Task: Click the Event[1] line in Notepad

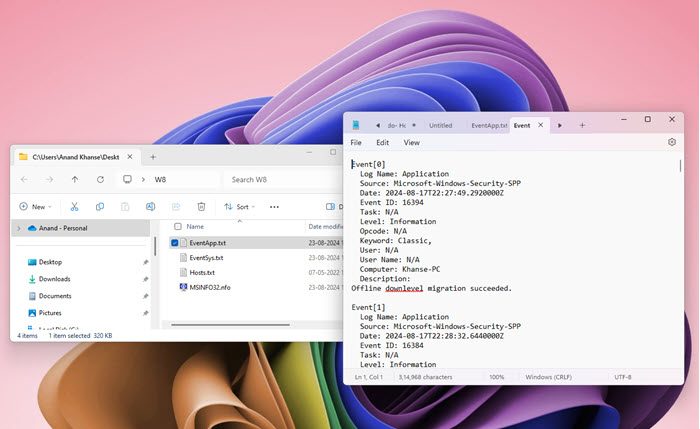Action: (368, 307)
